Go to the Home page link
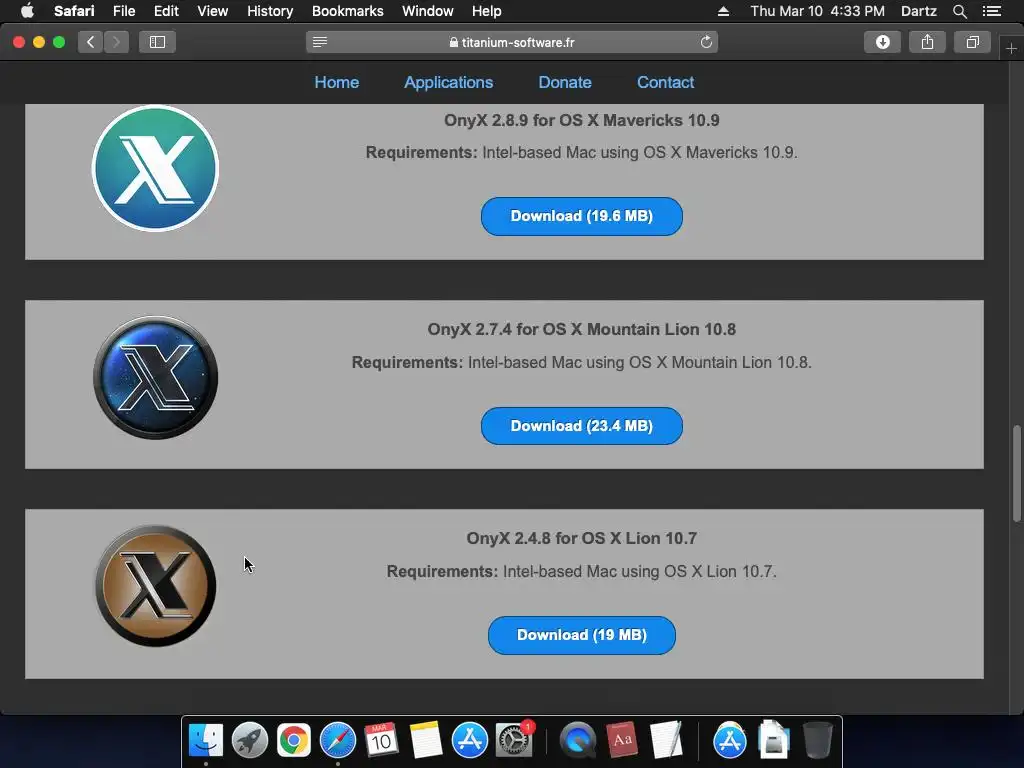 click(337, 82)
